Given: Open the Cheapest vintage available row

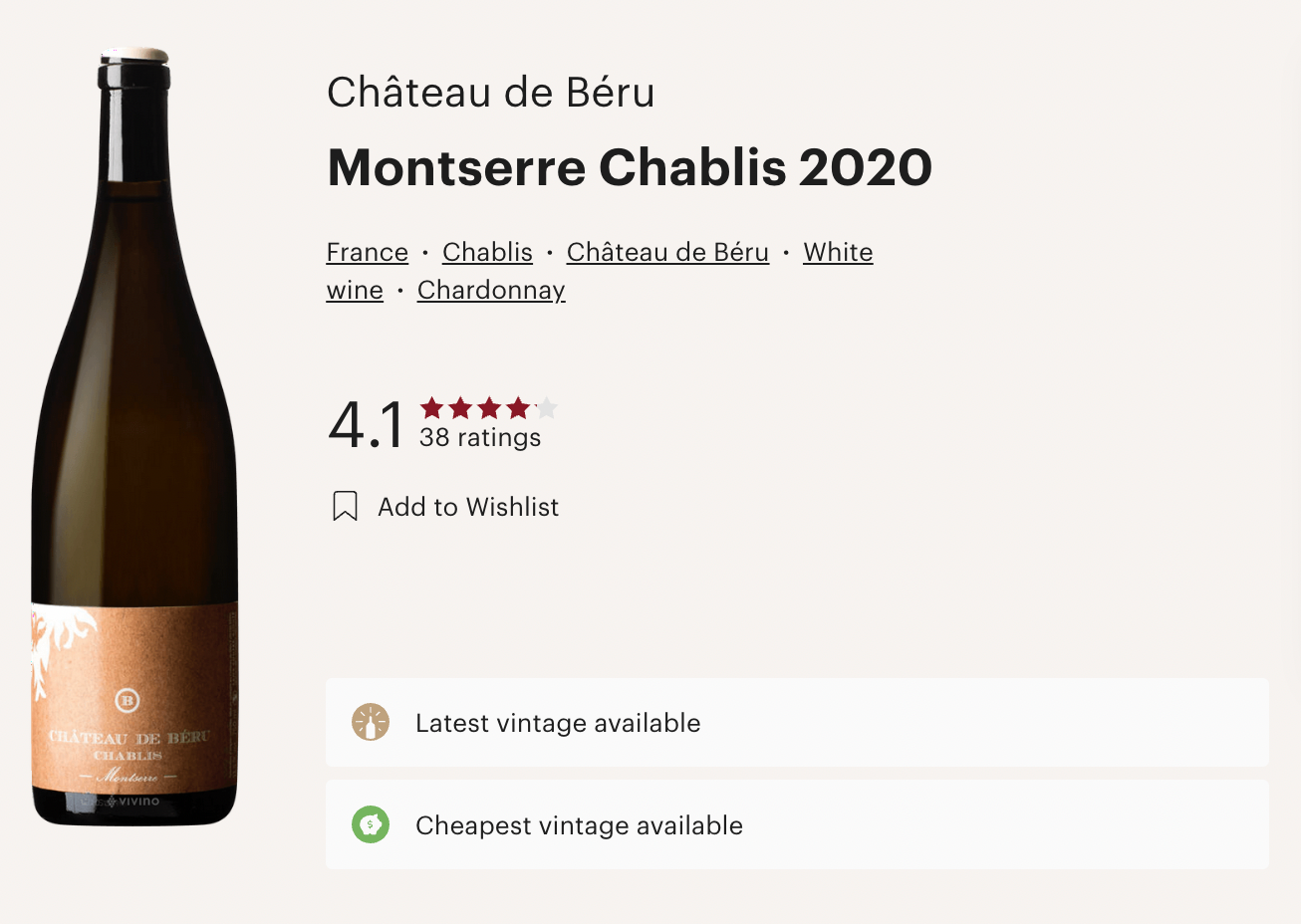Looking at the screenshot, I should click(797, 824).
